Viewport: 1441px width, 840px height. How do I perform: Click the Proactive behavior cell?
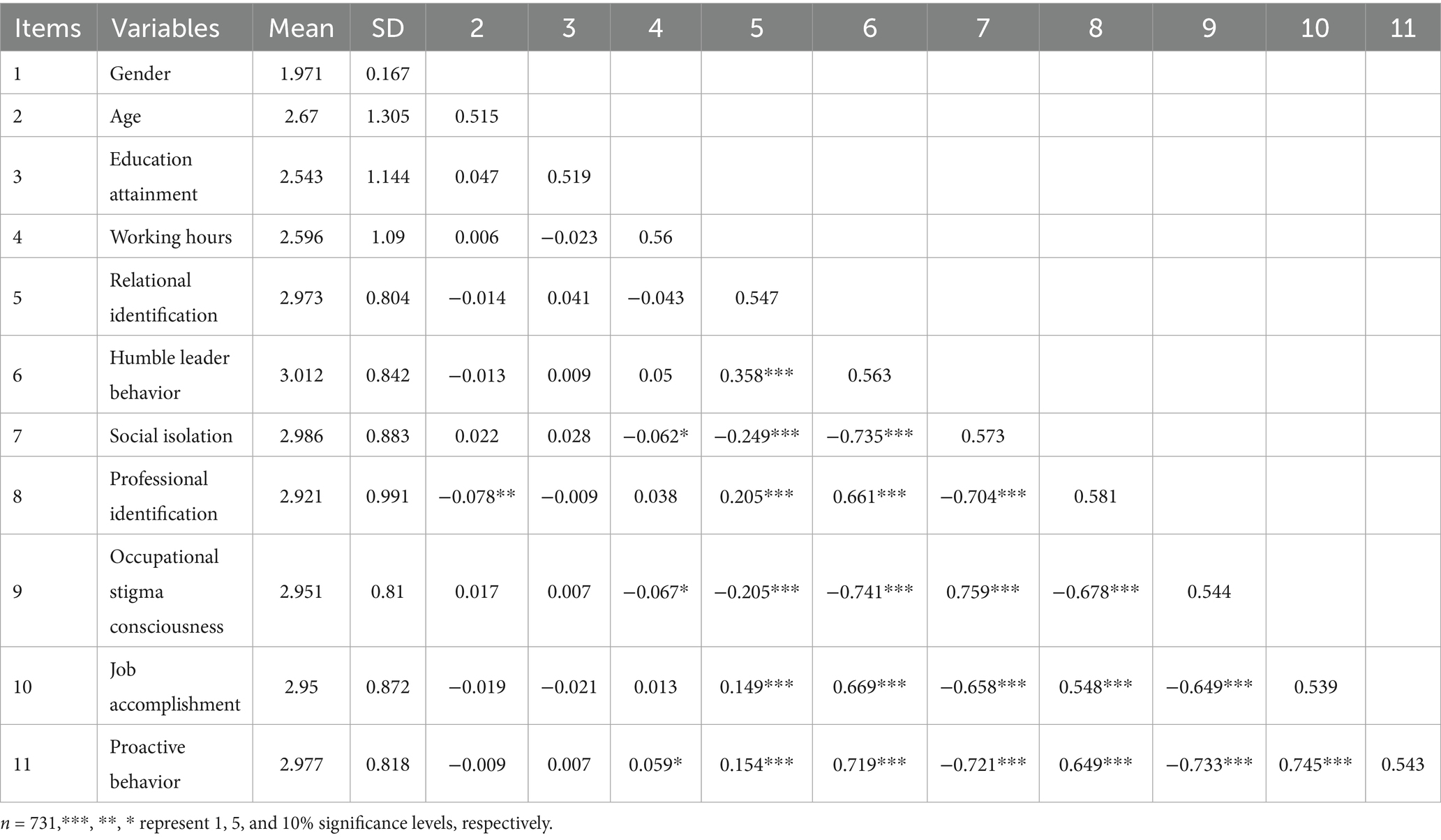(147, 764)
